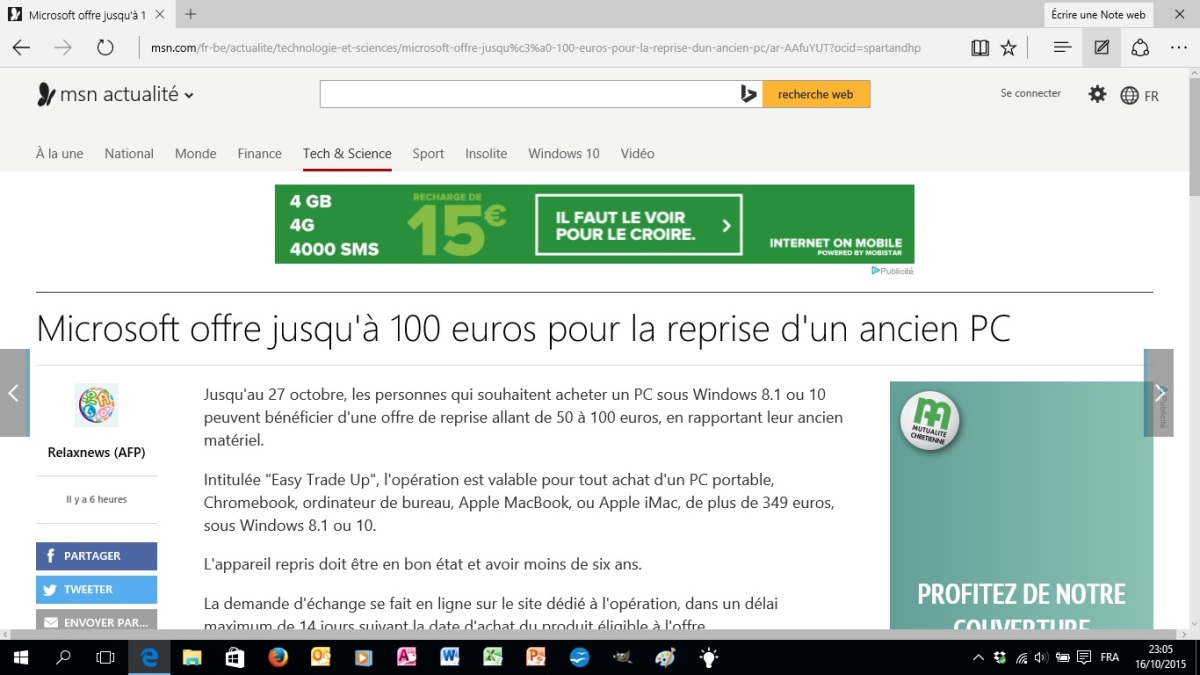Image resolution: width=1200 pixels, height=675 pixels.
Task: Launch GIMP from the taskbar
Action: [622, 657]
